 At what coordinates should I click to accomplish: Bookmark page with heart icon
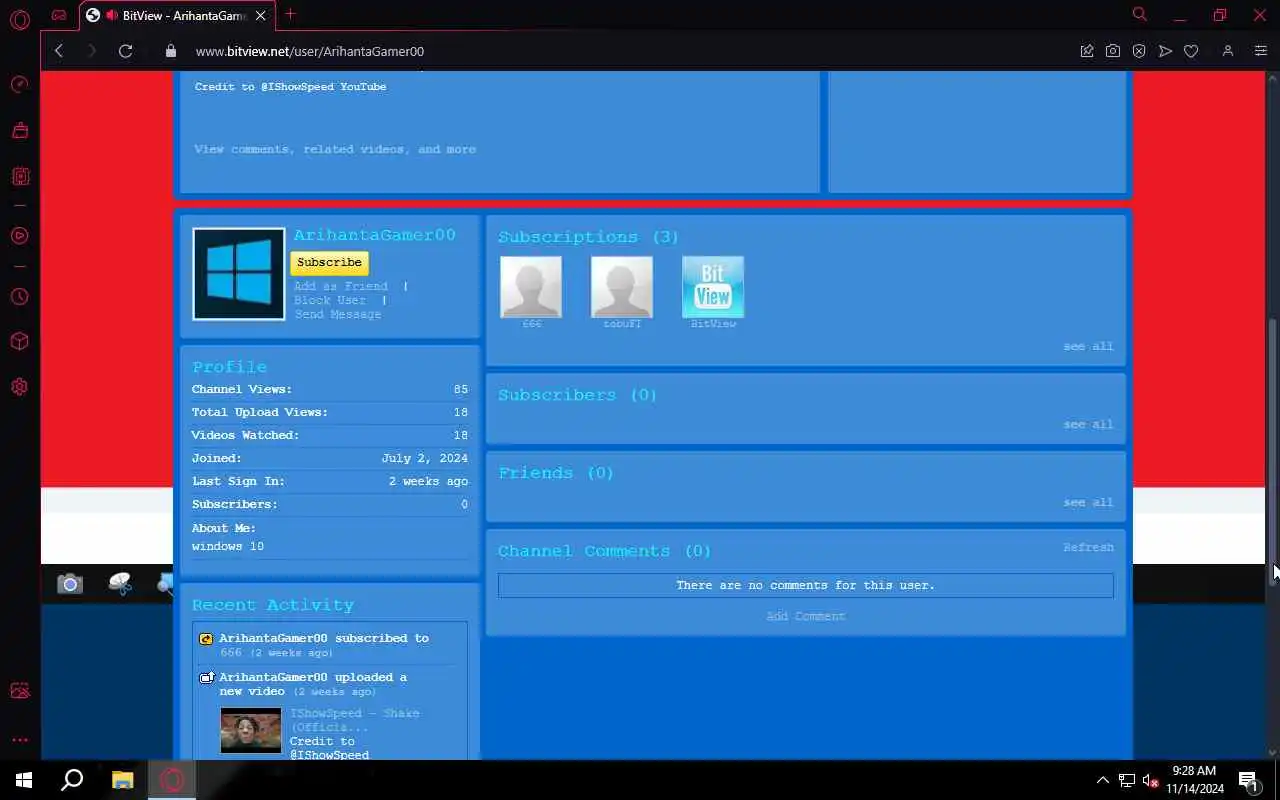point(1191,51)
